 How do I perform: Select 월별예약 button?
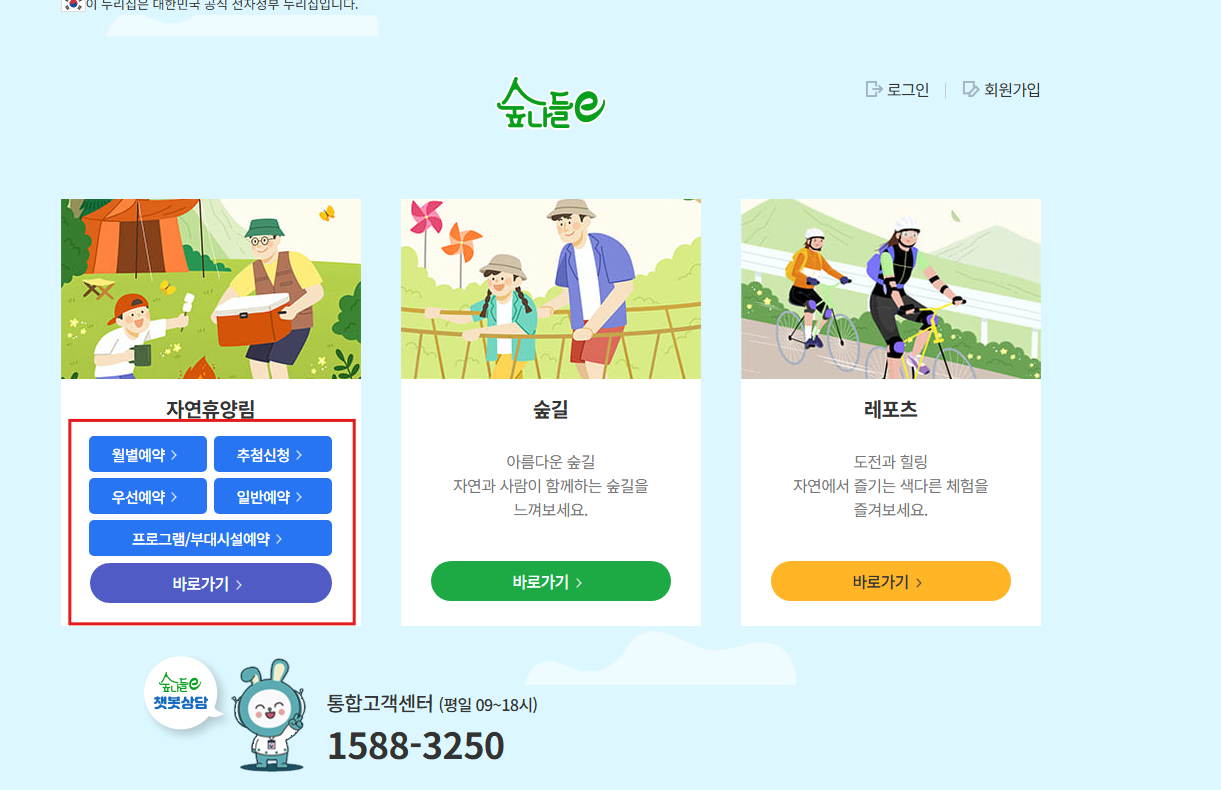(148, 454)
